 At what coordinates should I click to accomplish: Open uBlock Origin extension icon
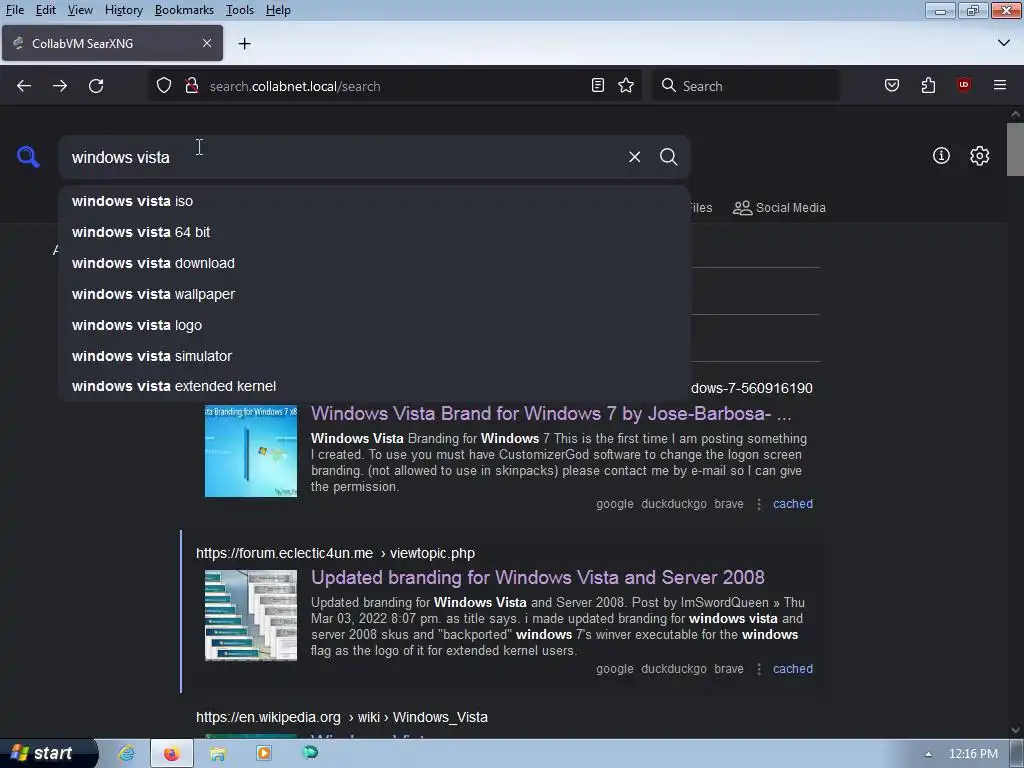pos(964,86)
